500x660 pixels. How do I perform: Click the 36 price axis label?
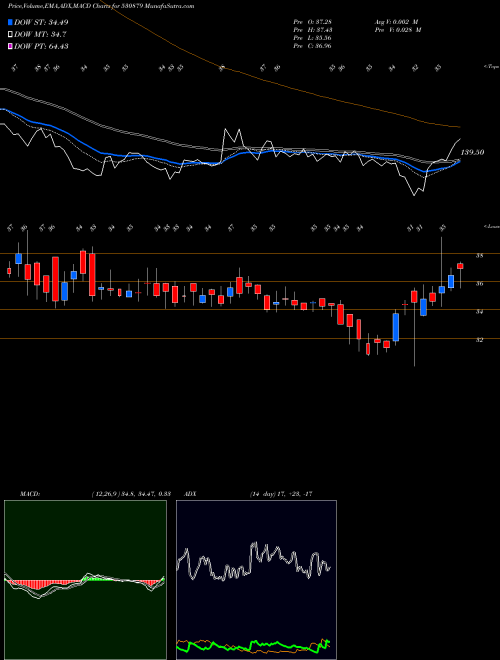[x=479, y=284]
